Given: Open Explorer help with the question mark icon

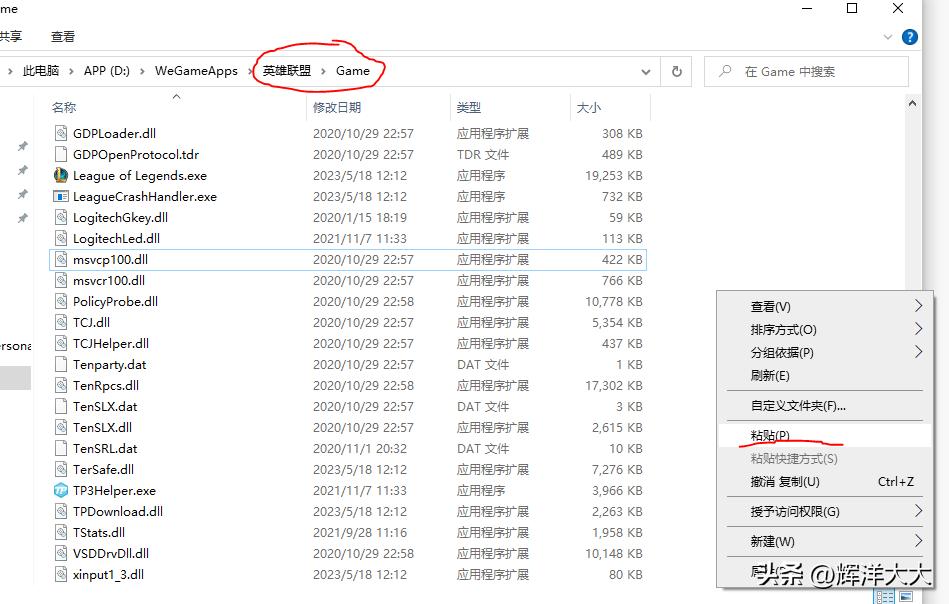Looking at the screenshot, I should (910, 37).
